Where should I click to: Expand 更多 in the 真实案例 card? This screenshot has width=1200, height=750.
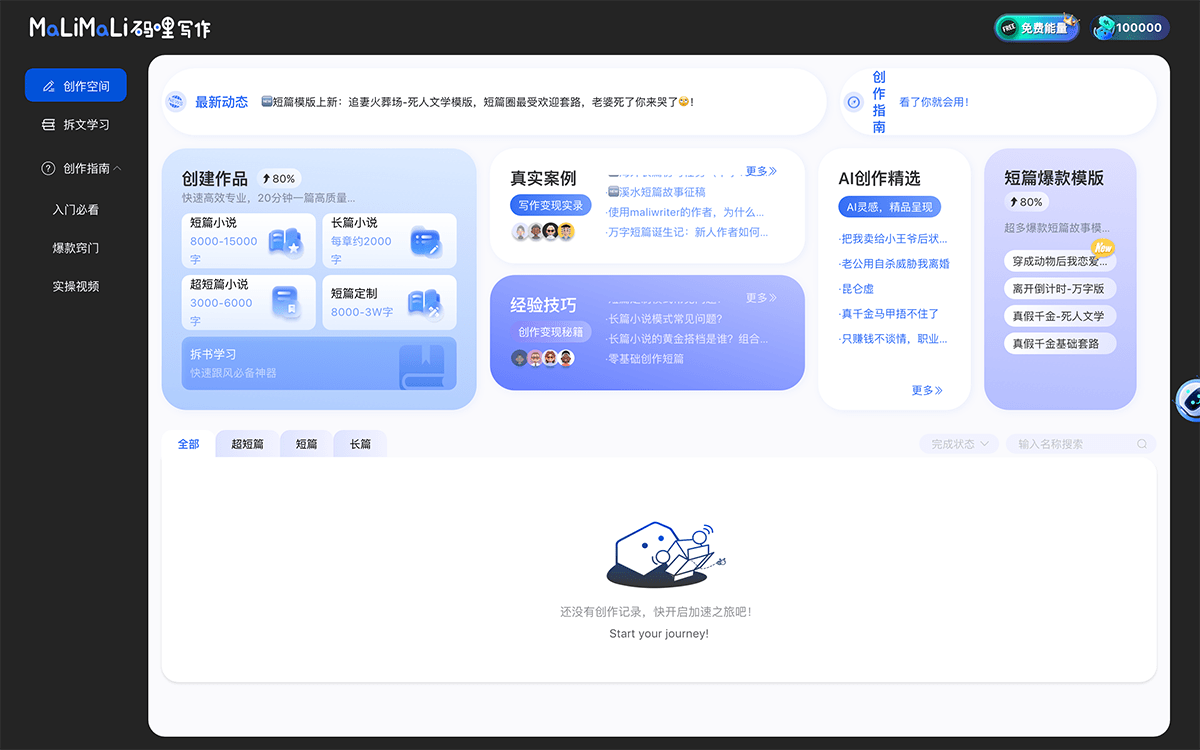(760, 170)
